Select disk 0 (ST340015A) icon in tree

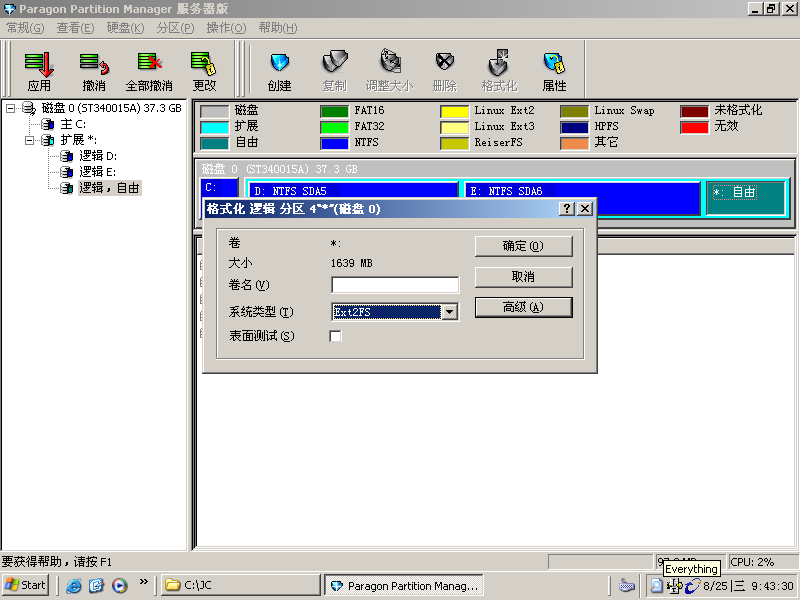(29, 108)
